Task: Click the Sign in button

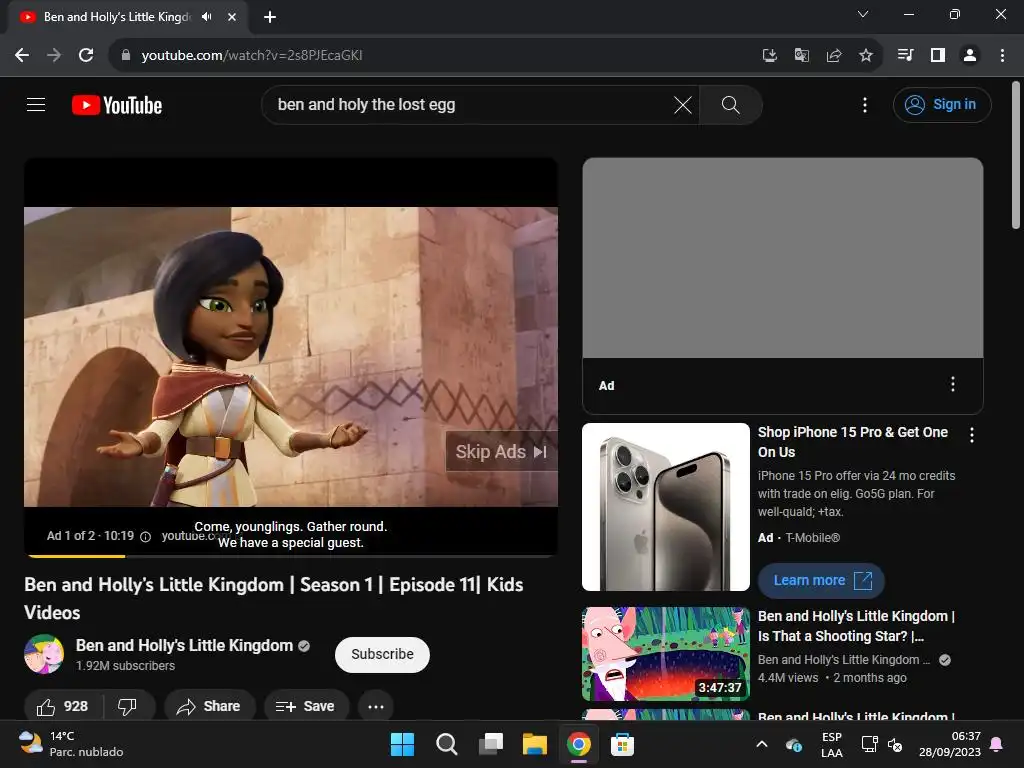Action: 942,104
